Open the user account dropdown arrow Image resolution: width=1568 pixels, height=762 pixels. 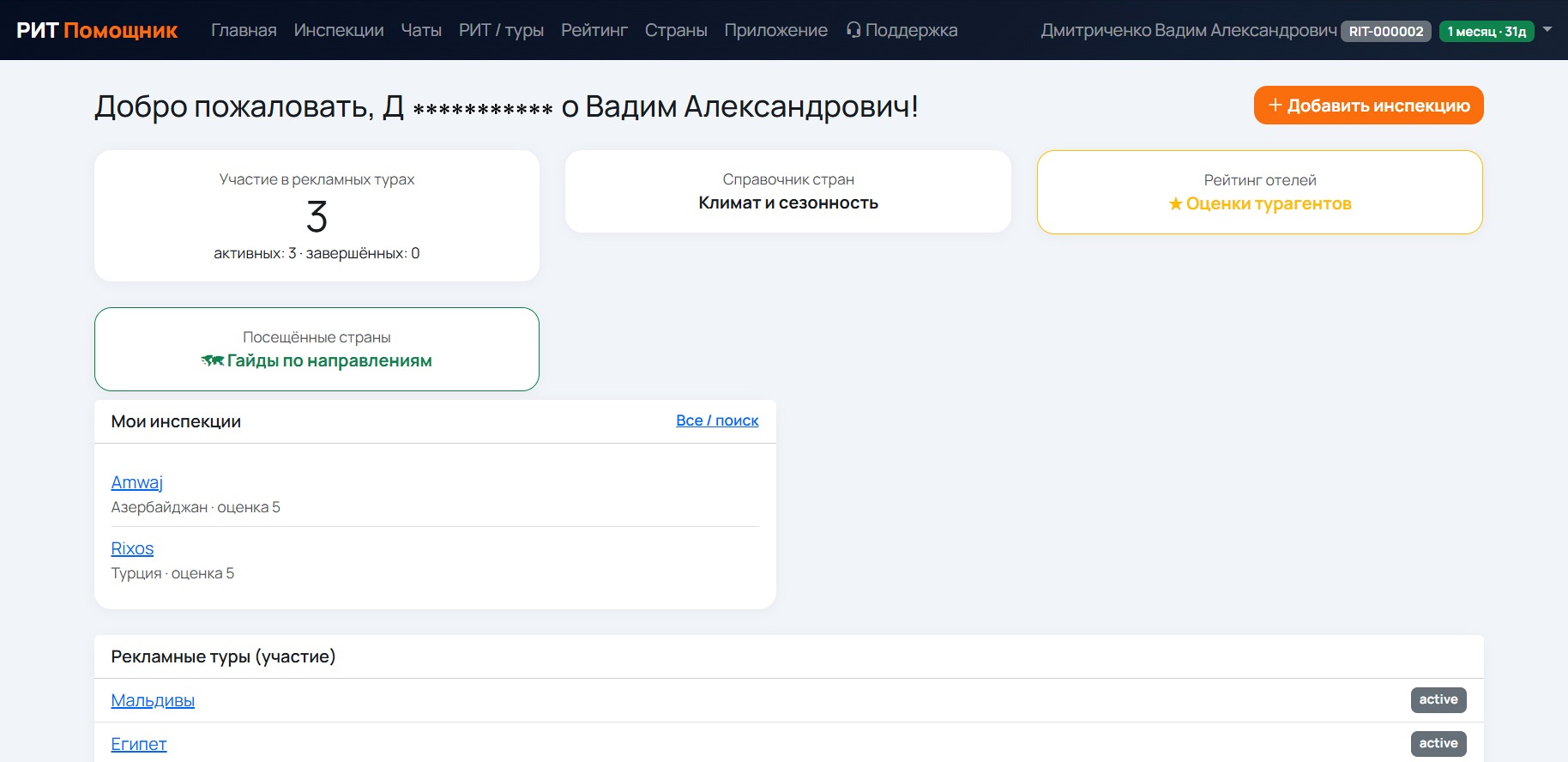(x=1547, y=29)
